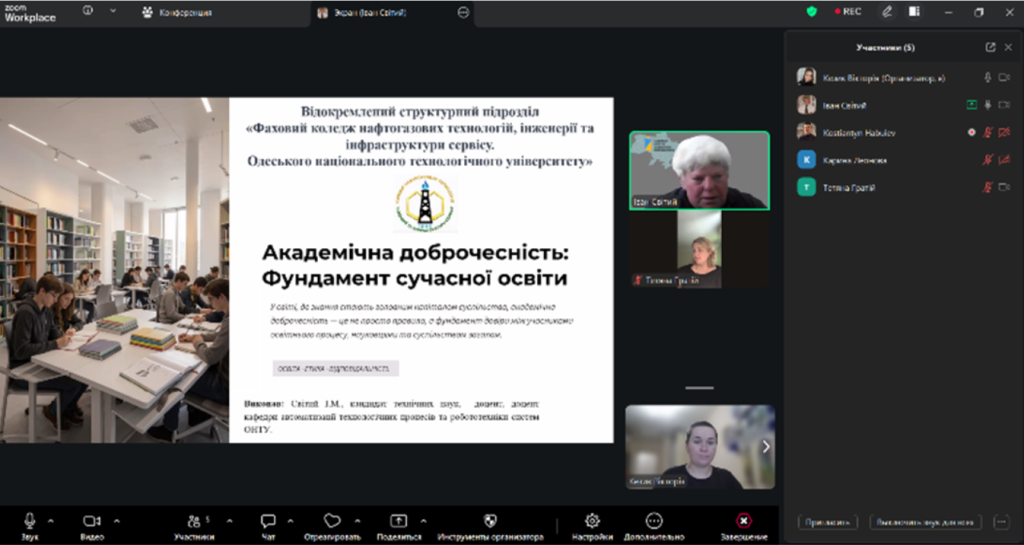The width and height of the screenshot is (1024, 545).
Task: Open the Чат chat panel
Action: [268, 526]
